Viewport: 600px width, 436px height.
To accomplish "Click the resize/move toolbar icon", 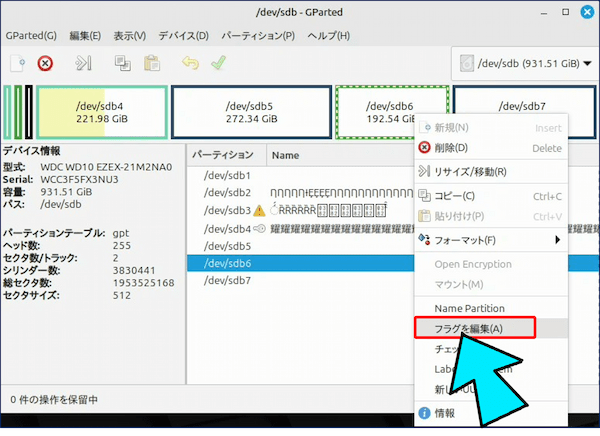I will click(85, 63).
